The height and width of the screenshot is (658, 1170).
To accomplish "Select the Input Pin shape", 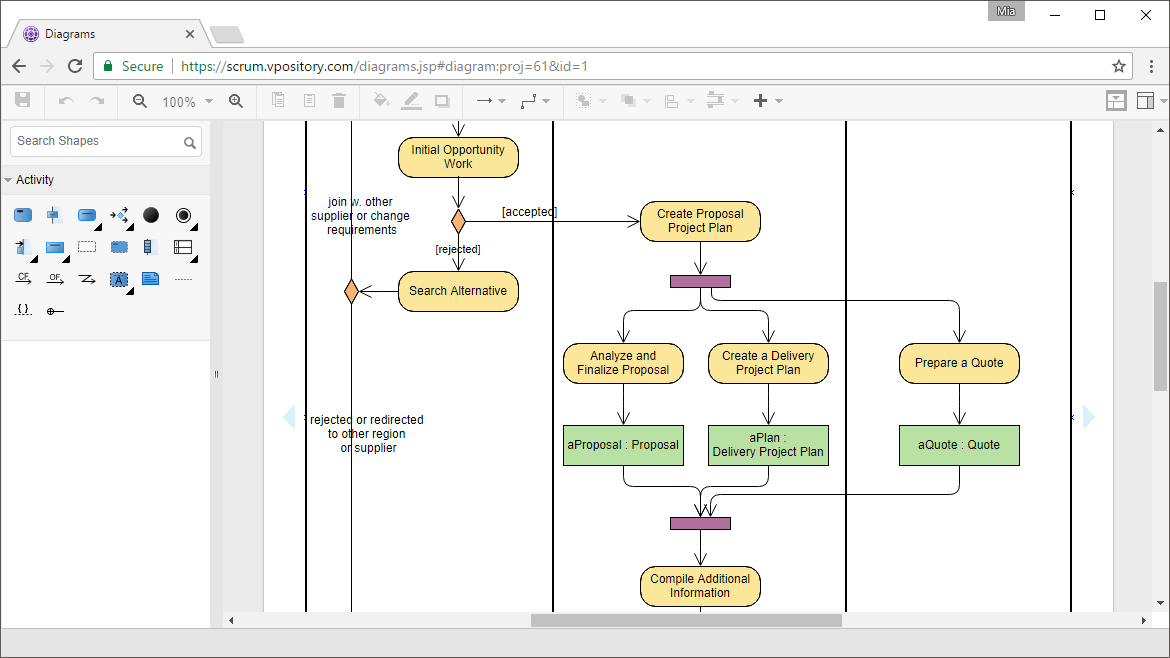I will pos(22,247).
